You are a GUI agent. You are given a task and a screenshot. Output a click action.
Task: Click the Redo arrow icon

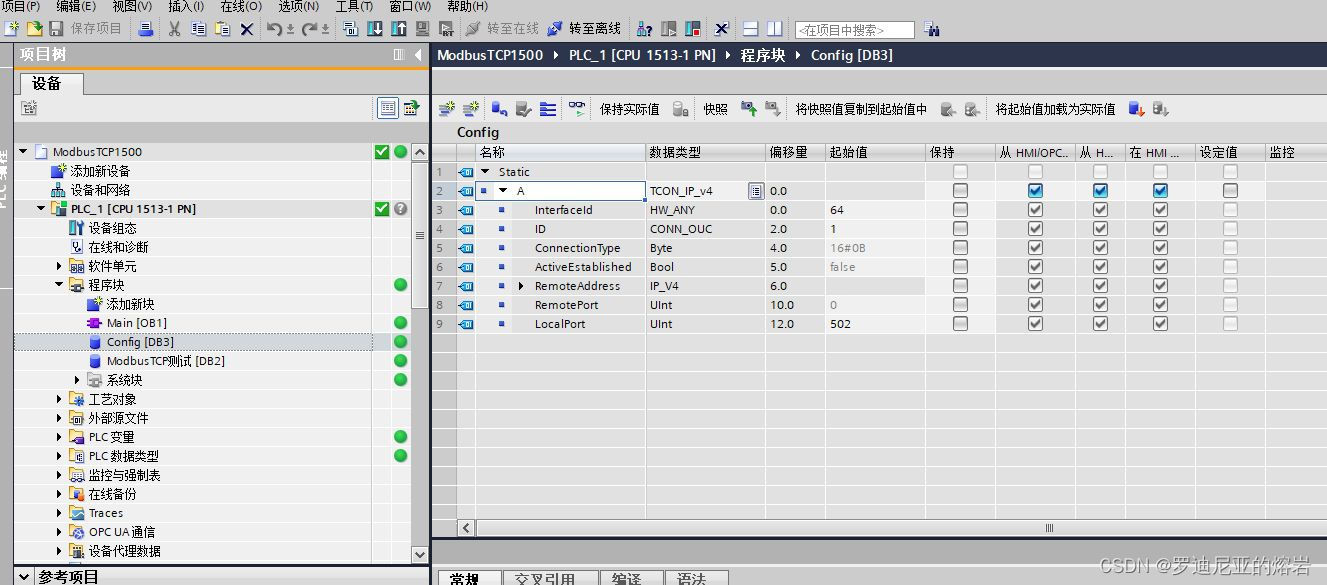pos(309,29)
